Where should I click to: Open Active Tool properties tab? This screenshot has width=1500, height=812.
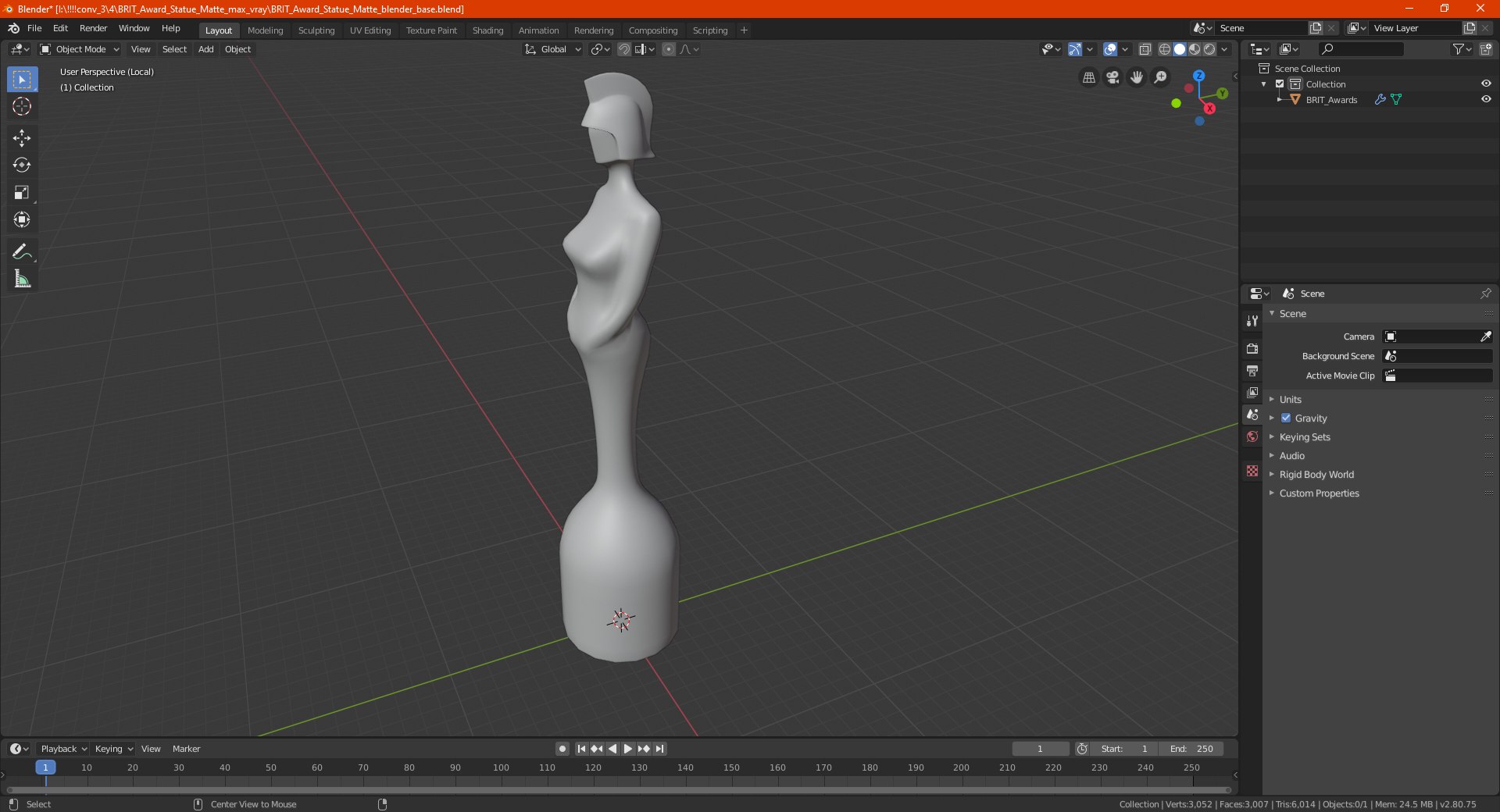pyautogui.click(x=1252, y=321)
